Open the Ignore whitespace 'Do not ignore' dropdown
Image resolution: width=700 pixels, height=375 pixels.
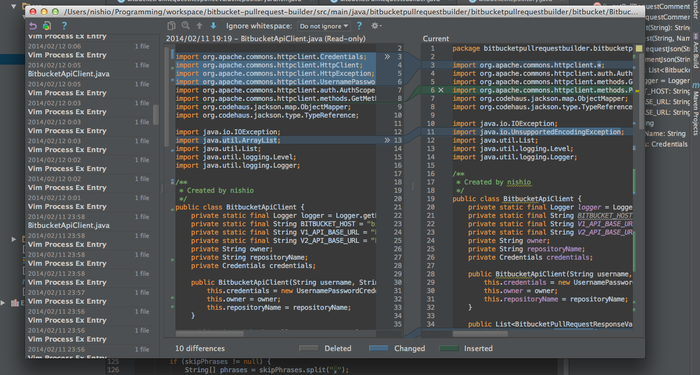pyautogui.click(x=324, y=26)
